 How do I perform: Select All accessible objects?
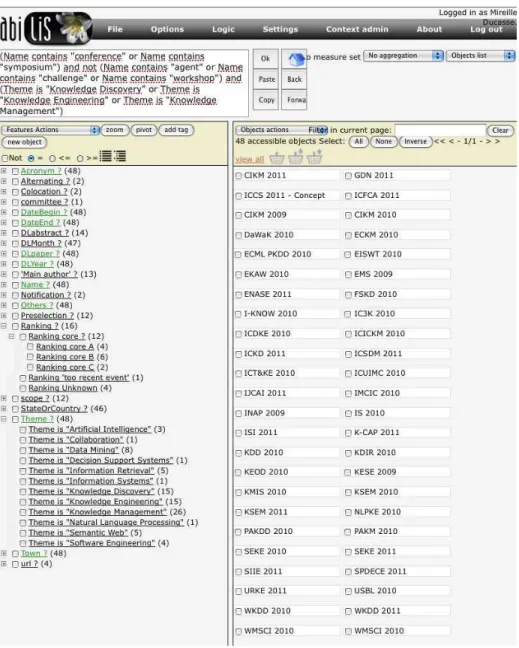(358, 141)
